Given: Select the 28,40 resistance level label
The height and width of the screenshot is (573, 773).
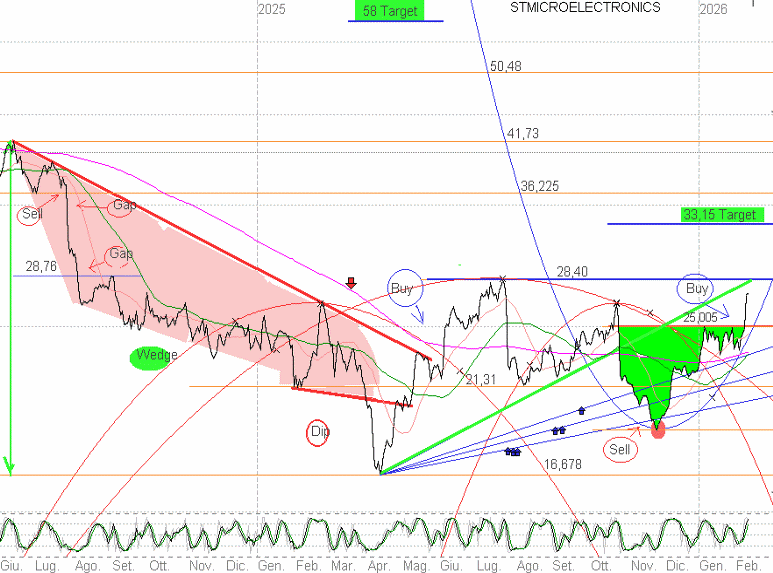Looking at the screenshot, I should 572,272.
